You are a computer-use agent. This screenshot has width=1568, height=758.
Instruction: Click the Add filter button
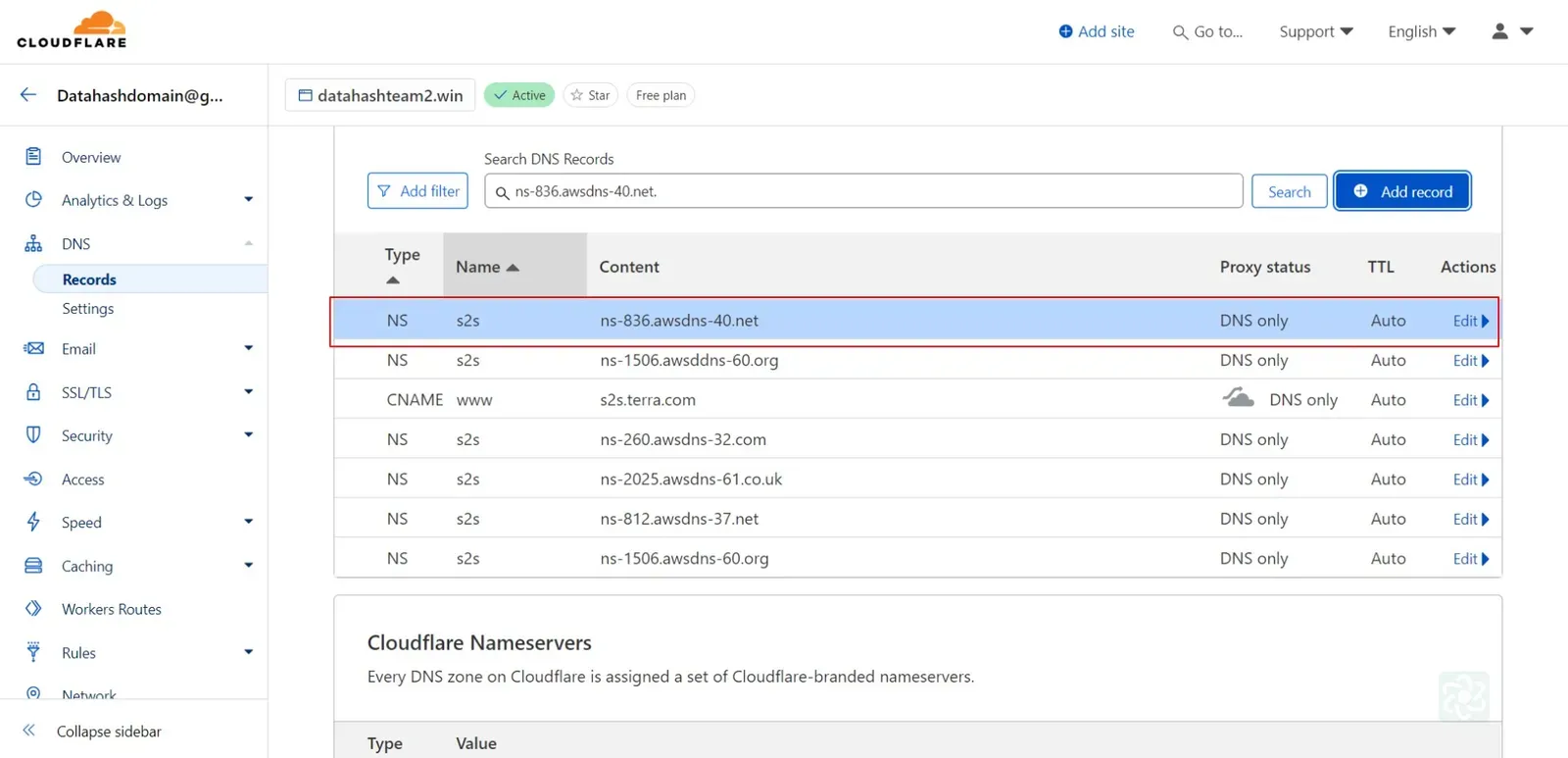[x=417, y=191]
